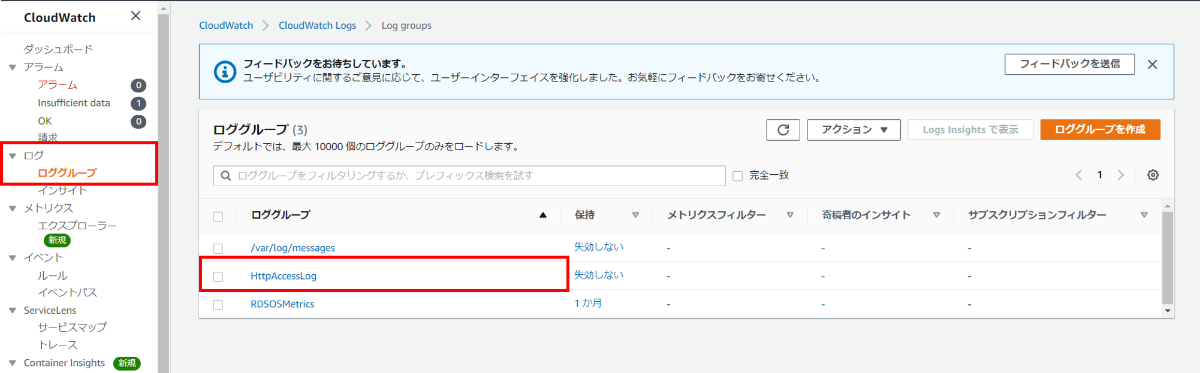Refresh the log groups list

[783, 130]
